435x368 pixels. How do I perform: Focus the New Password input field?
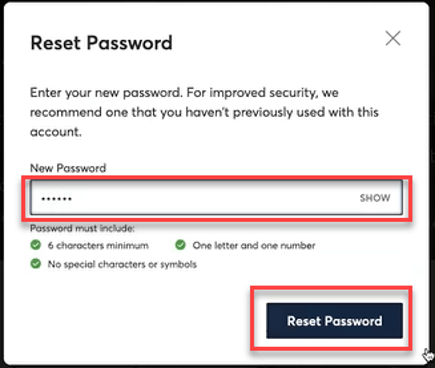point(216,198)
